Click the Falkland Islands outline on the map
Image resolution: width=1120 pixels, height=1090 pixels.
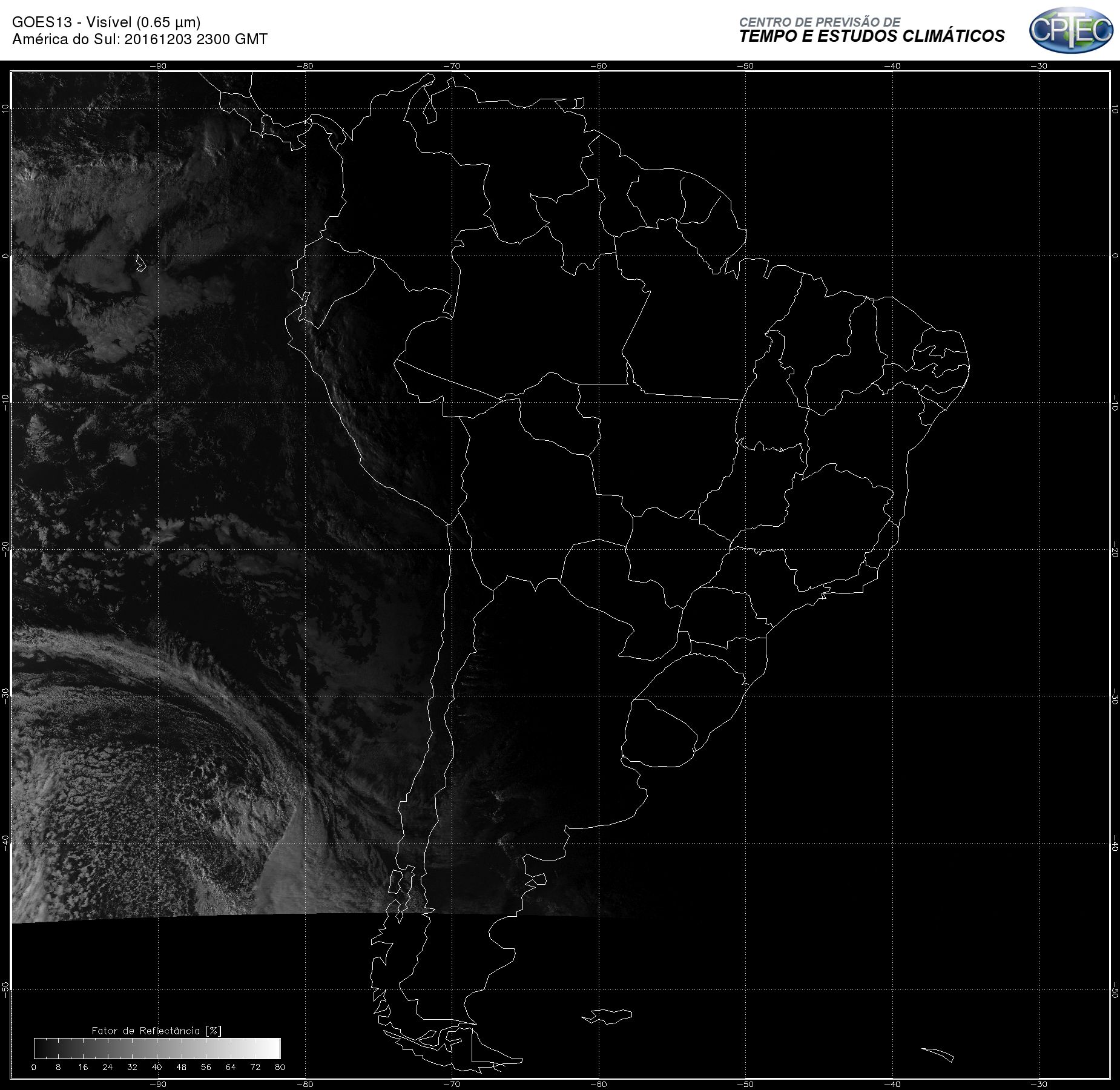(607, 1016)
